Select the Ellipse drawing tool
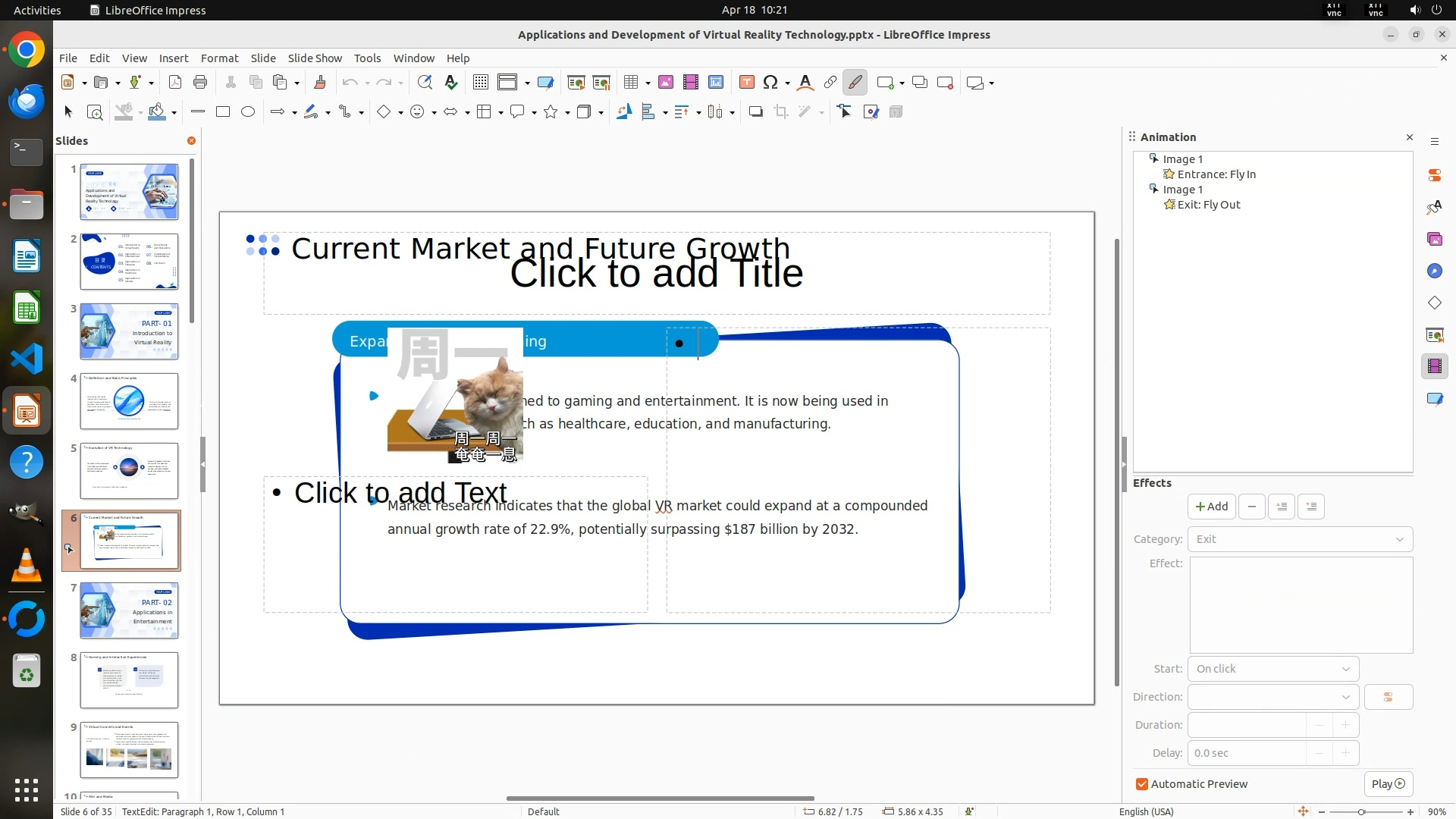The height and width of the screenshot is (819, 1456). click(x=248, y=112)
